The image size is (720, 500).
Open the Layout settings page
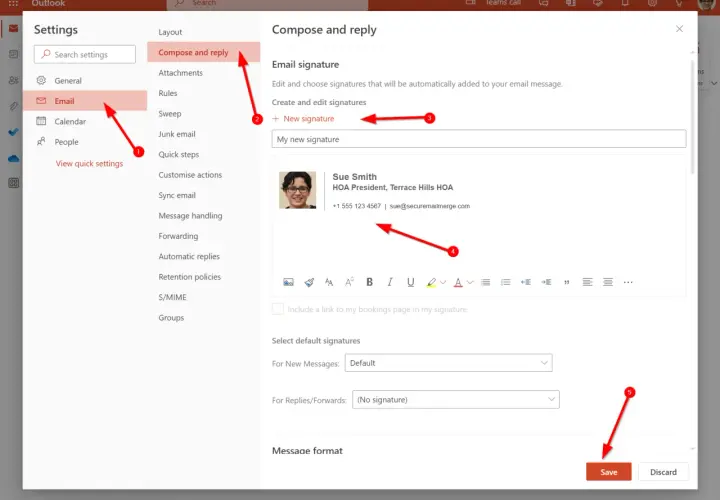coord(203,32)
